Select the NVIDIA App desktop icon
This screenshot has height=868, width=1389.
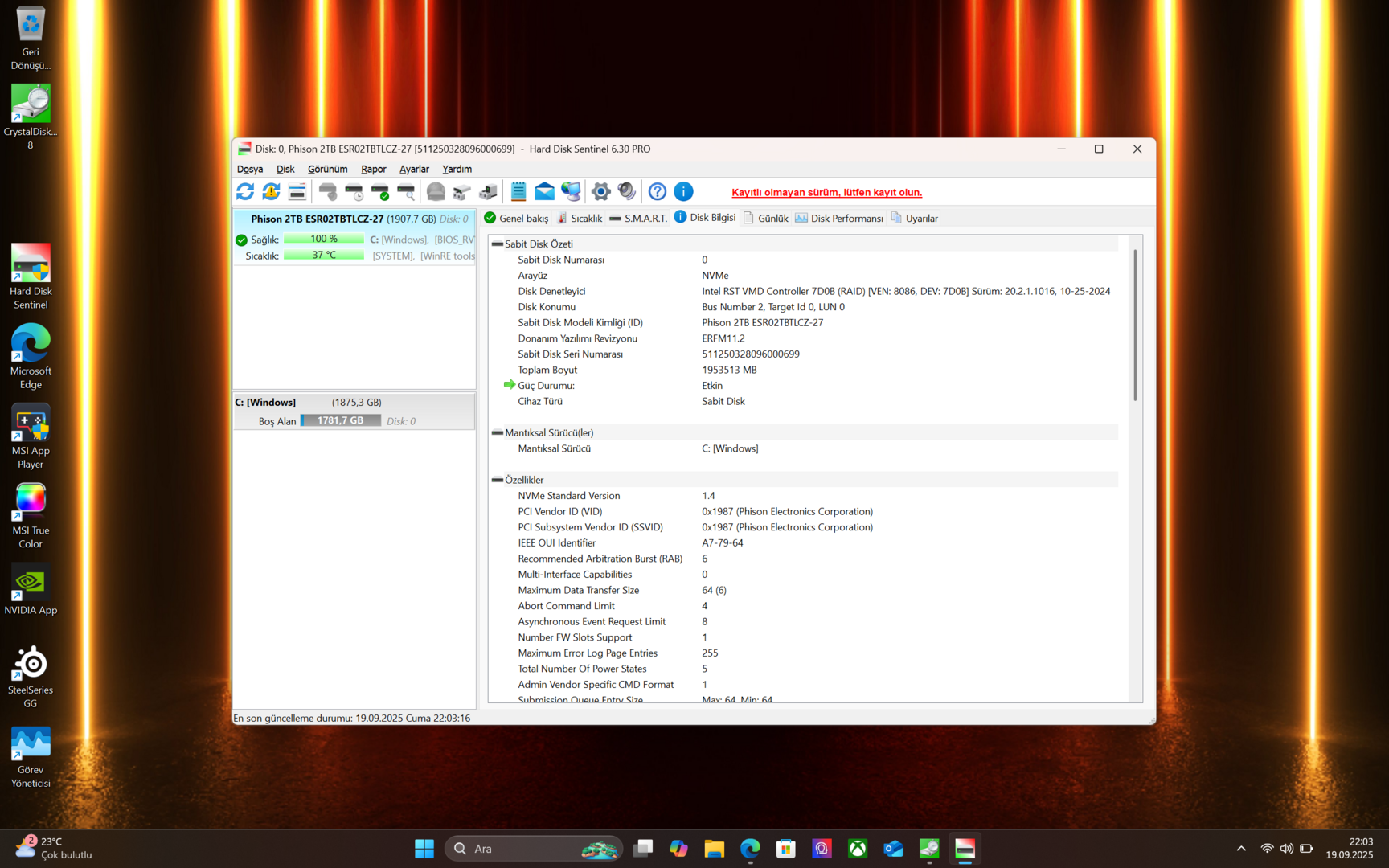pyautogui.click(x=31, y=589)
